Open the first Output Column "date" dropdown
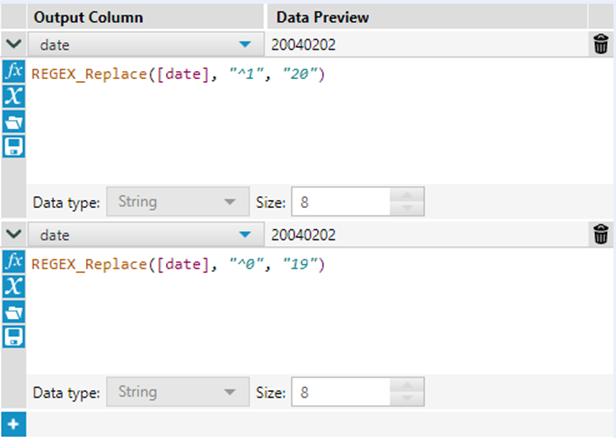The image size is (616, 438). [245, 44]
